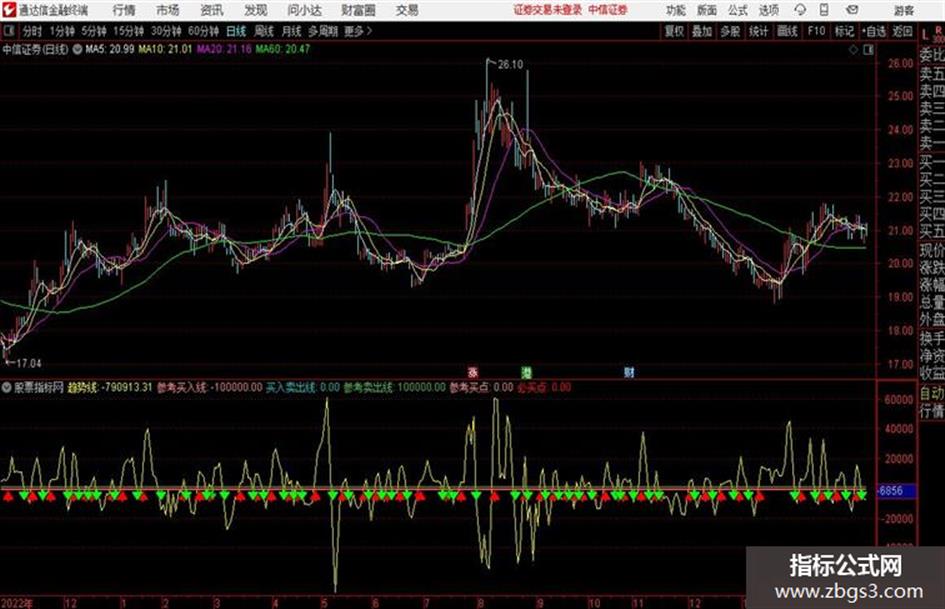Image resolution: width=945 pixels, height=609 pixels.
Task: Open the 行情 menu
Action: (x=124, y=10)
